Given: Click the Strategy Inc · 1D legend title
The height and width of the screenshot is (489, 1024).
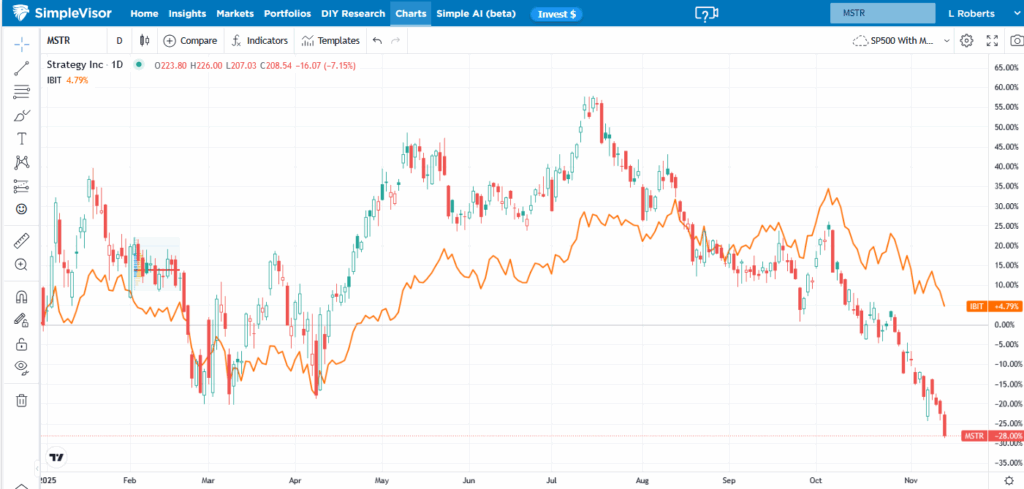Looking at the screenshot, I should click(x=85, y=65).
